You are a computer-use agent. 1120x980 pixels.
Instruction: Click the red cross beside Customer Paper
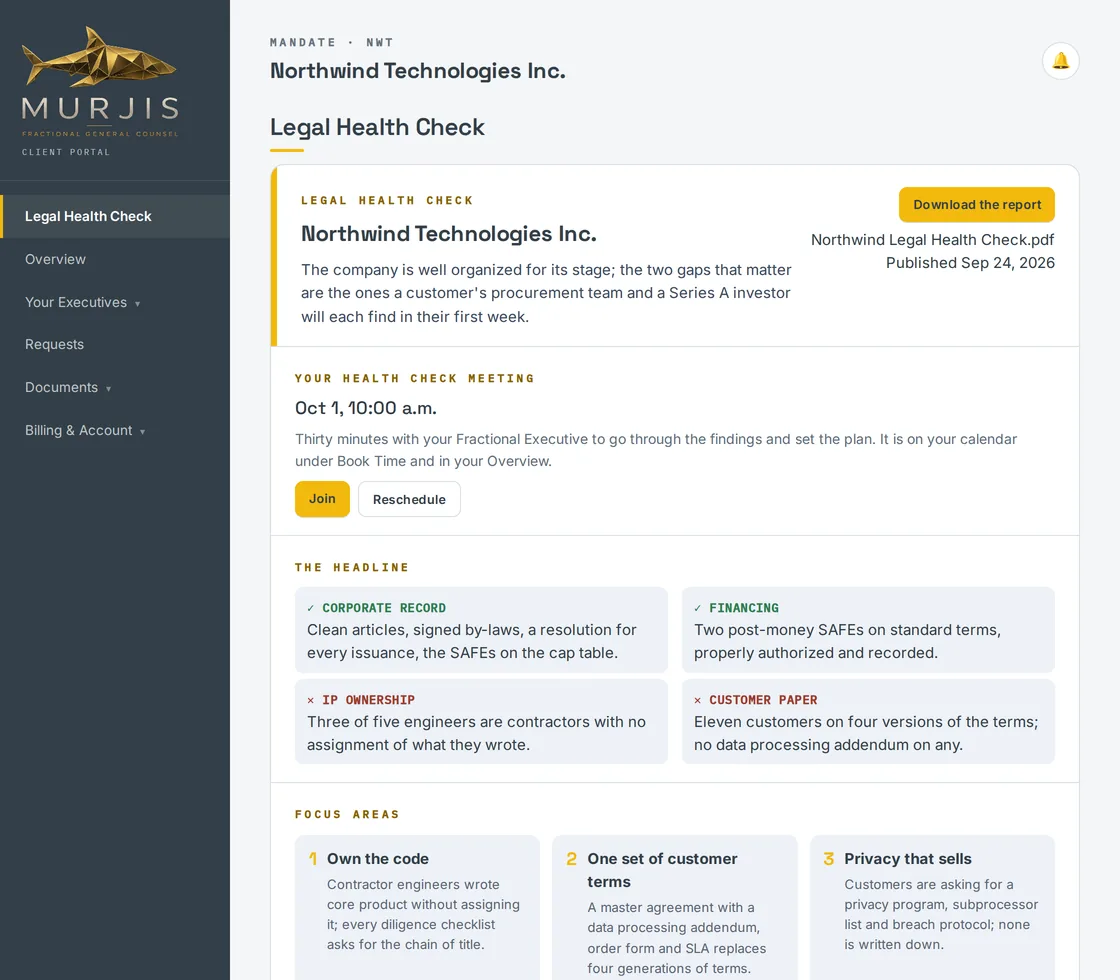click(698, 701)
